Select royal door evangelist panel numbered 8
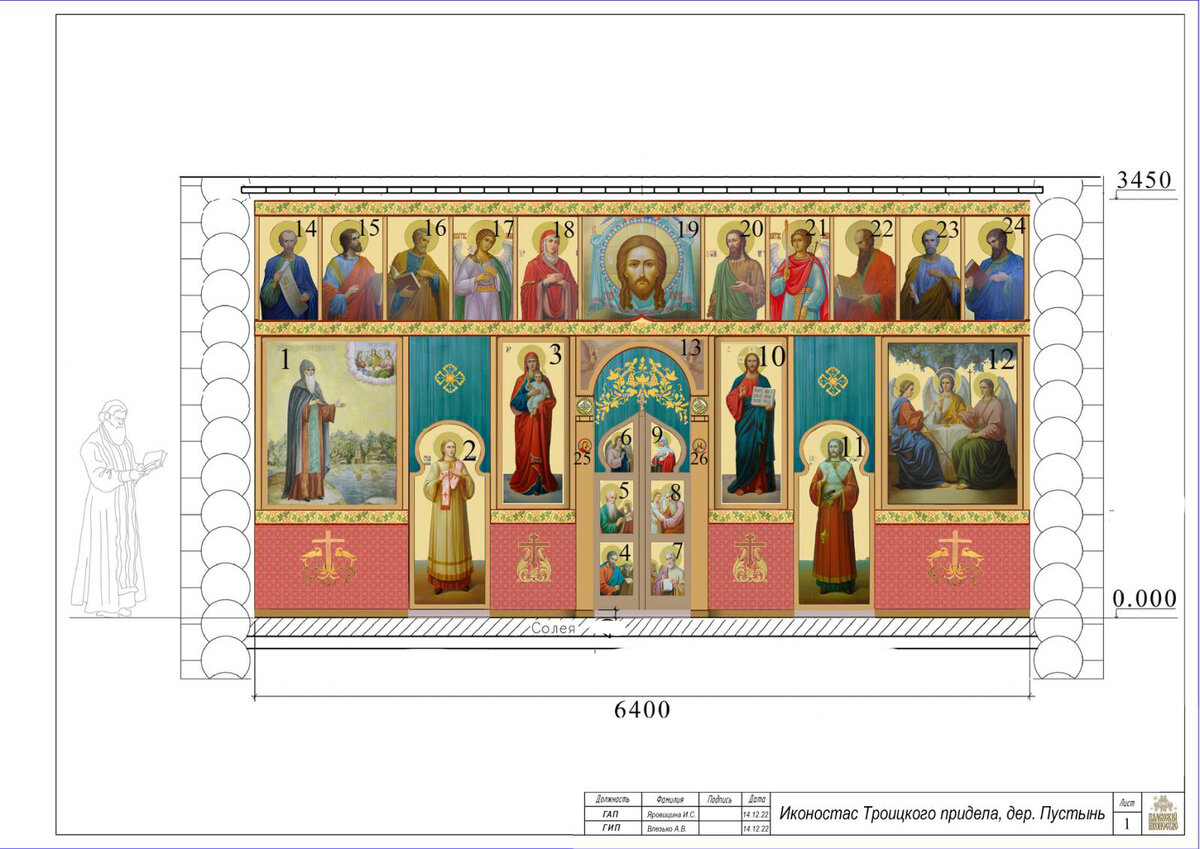This screenshot has width=1200, height=849. pyautogui.click(x=668, y=507)
